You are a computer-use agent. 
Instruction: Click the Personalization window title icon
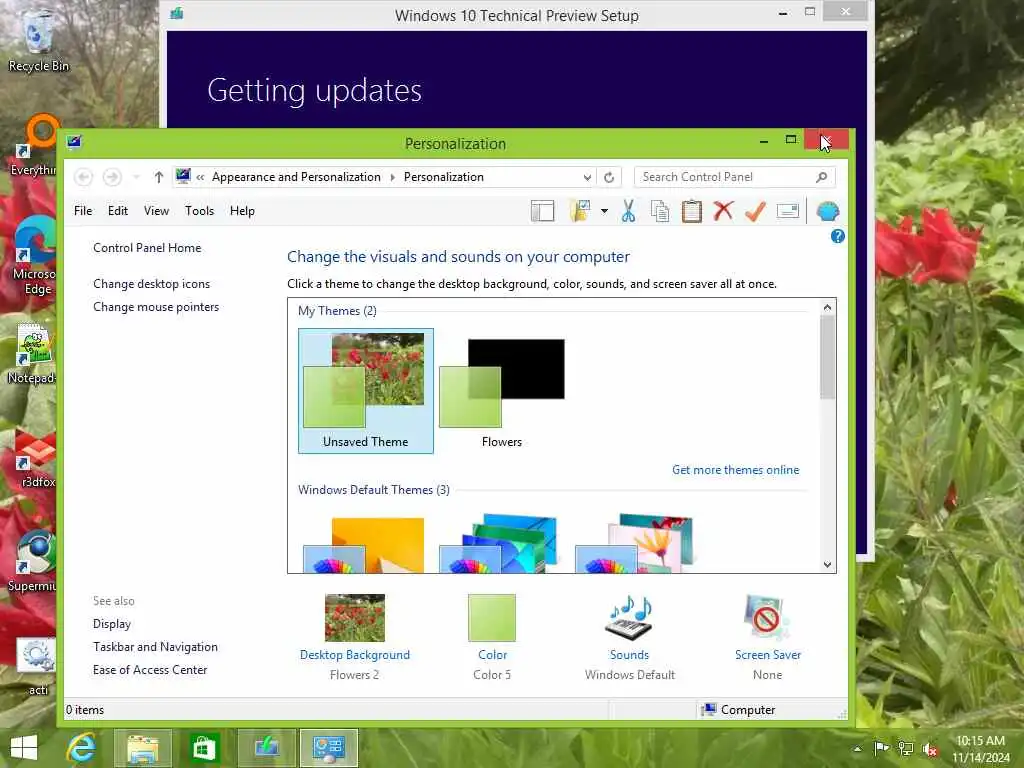click(74, 142)
